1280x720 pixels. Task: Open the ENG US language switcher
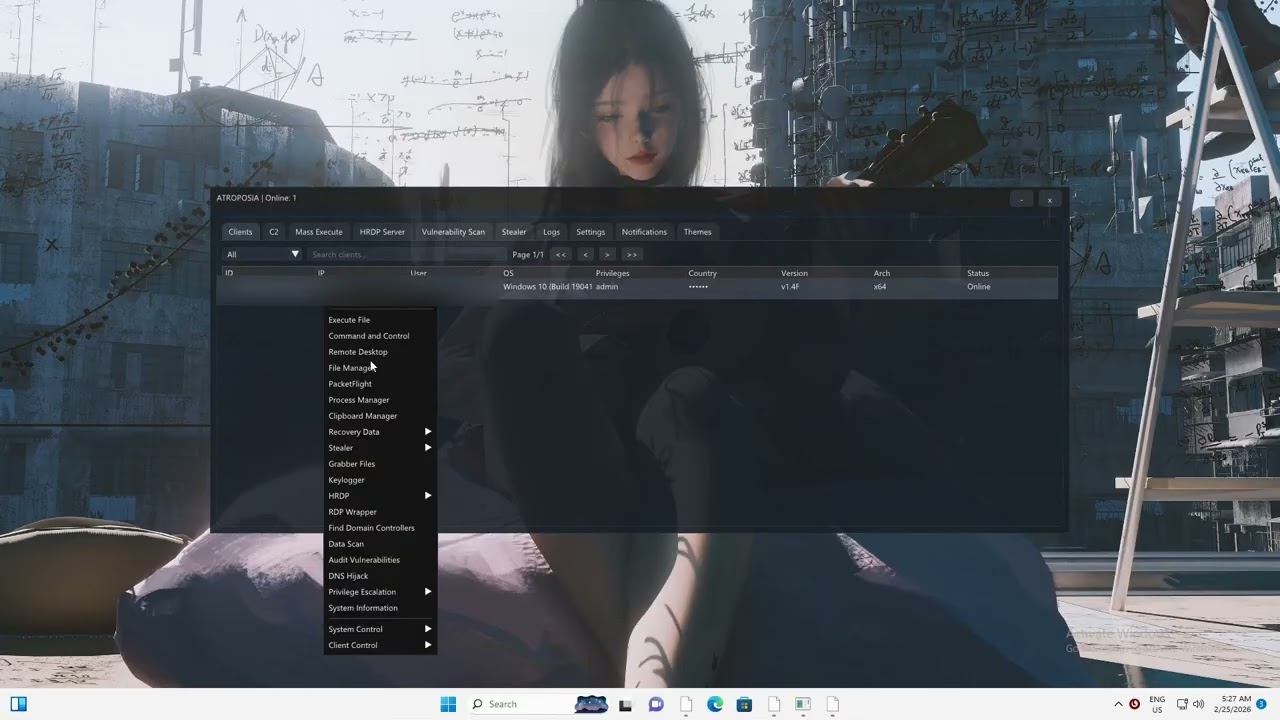pos(1157,704)
